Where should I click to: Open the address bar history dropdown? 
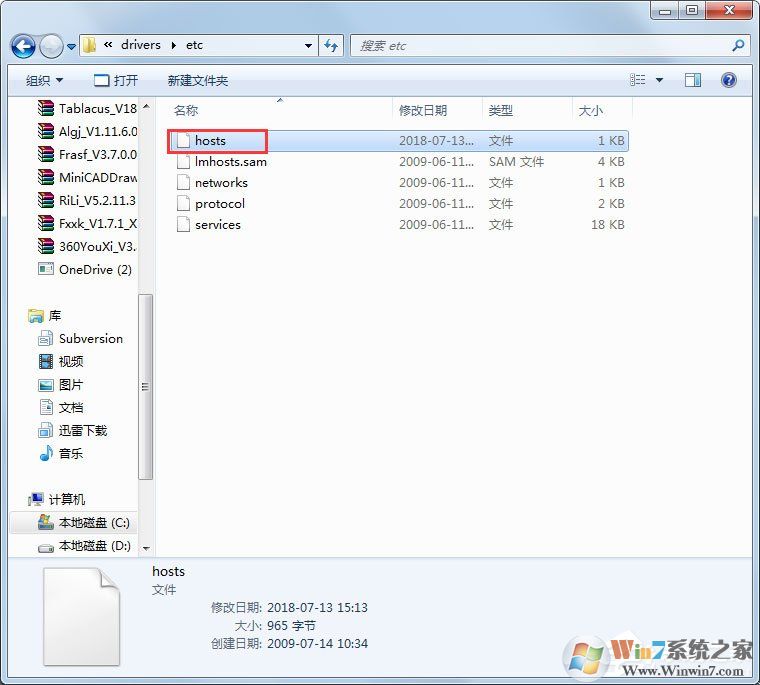click(x=308, y=46)
